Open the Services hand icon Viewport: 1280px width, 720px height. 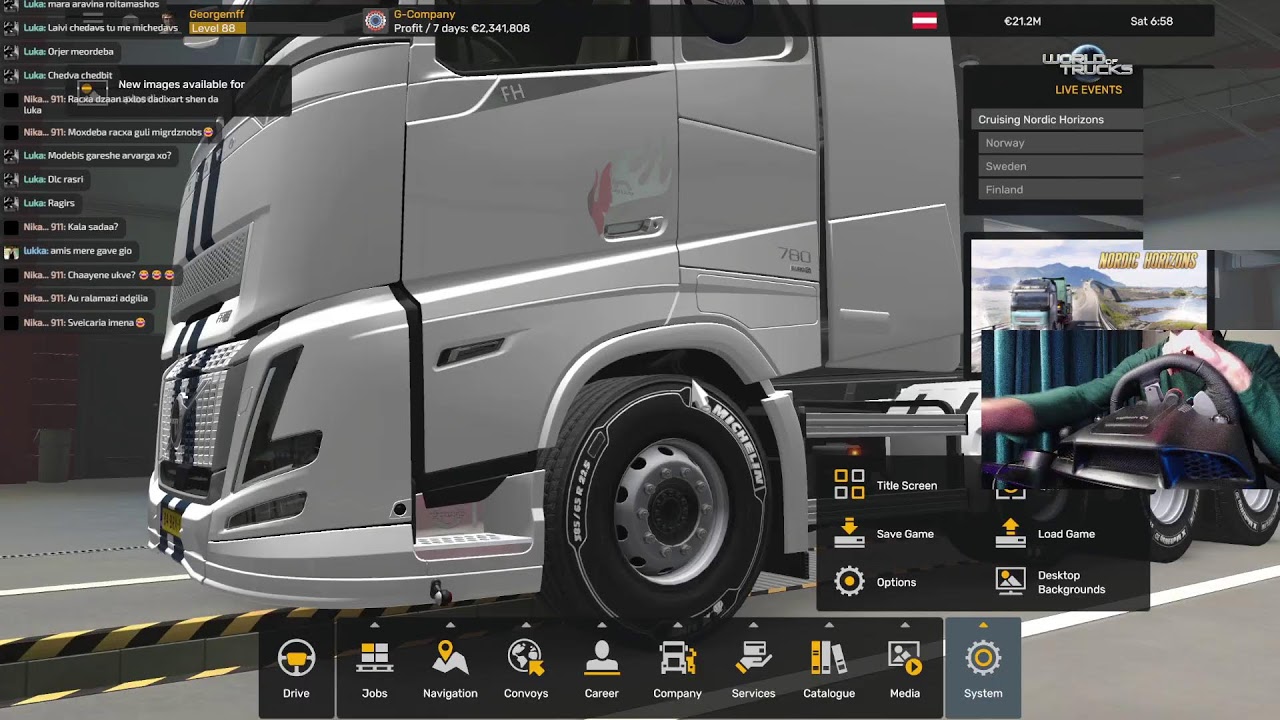point(753,658)
